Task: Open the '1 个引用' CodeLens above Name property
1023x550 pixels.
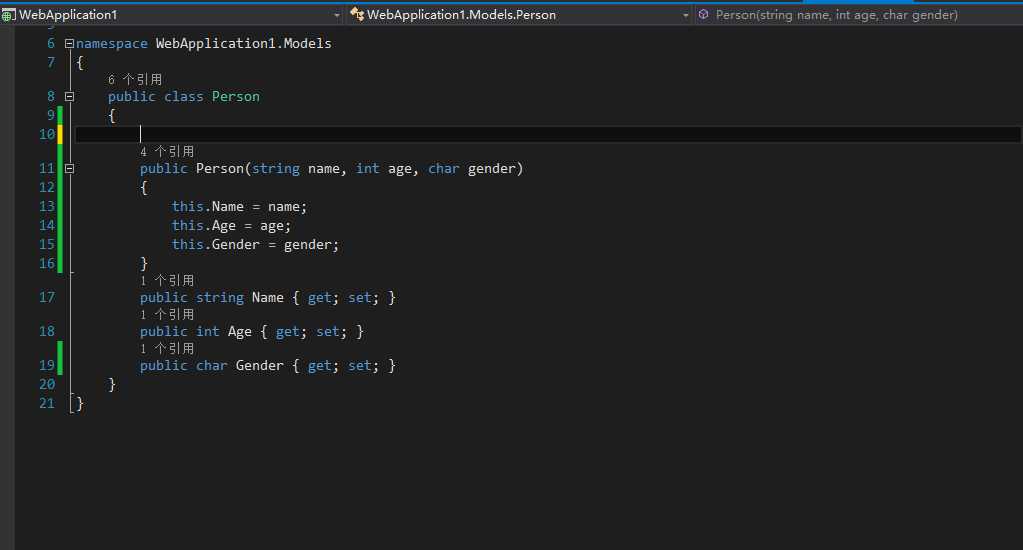Action: pos(167,281)
